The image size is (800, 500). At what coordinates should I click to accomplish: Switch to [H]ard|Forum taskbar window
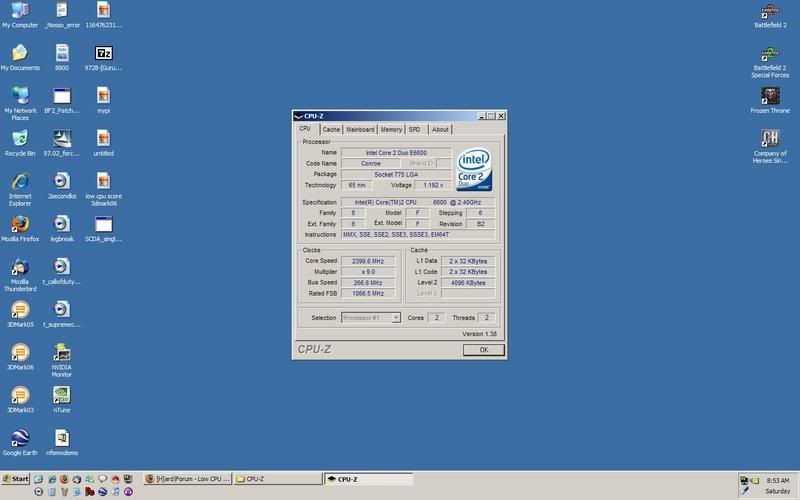pos(187,479)
